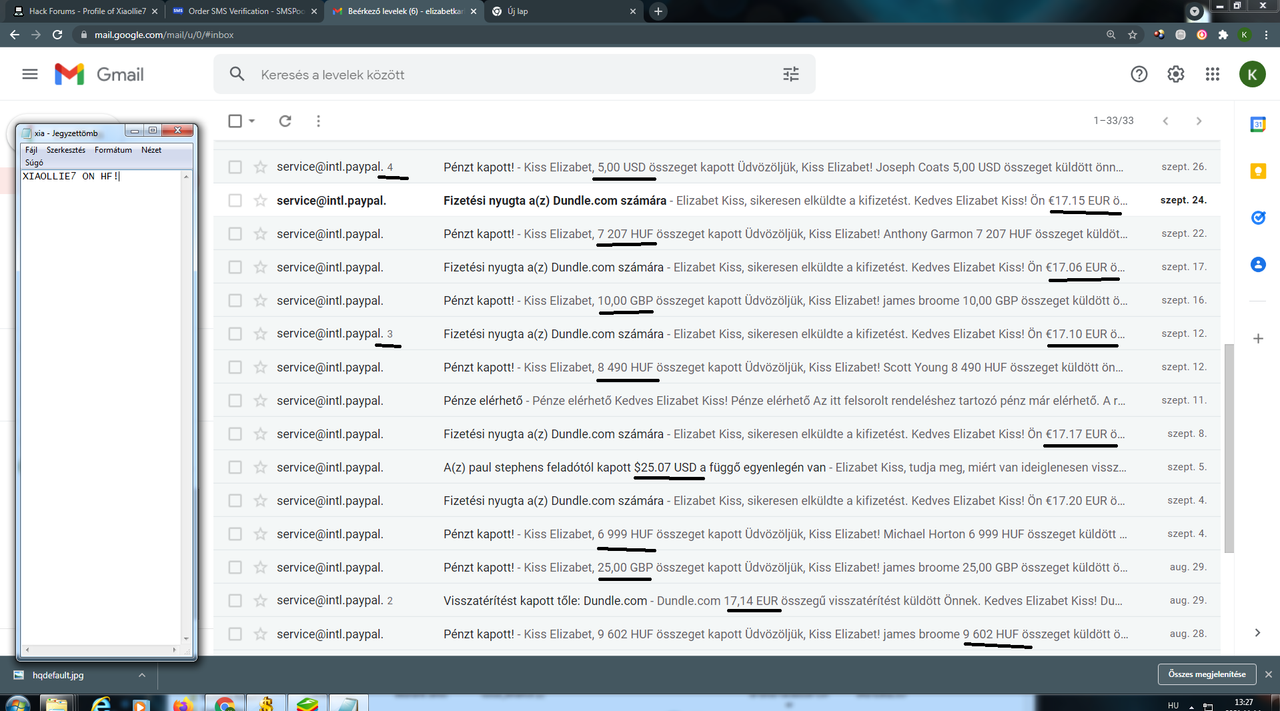Open Google Calendar side panel
The width and height of the screenshot is (1280, 711).
pos(1258,124)
